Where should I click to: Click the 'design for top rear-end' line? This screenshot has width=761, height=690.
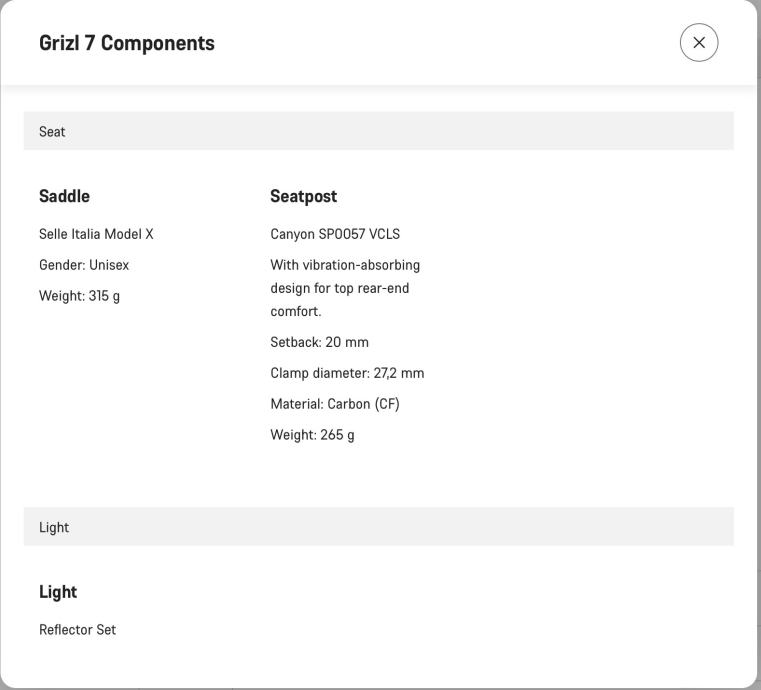[x=339, y=288]
